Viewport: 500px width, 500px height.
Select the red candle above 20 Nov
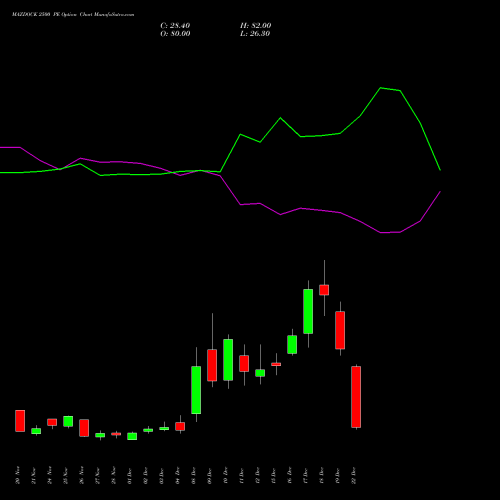coord(20,421)
